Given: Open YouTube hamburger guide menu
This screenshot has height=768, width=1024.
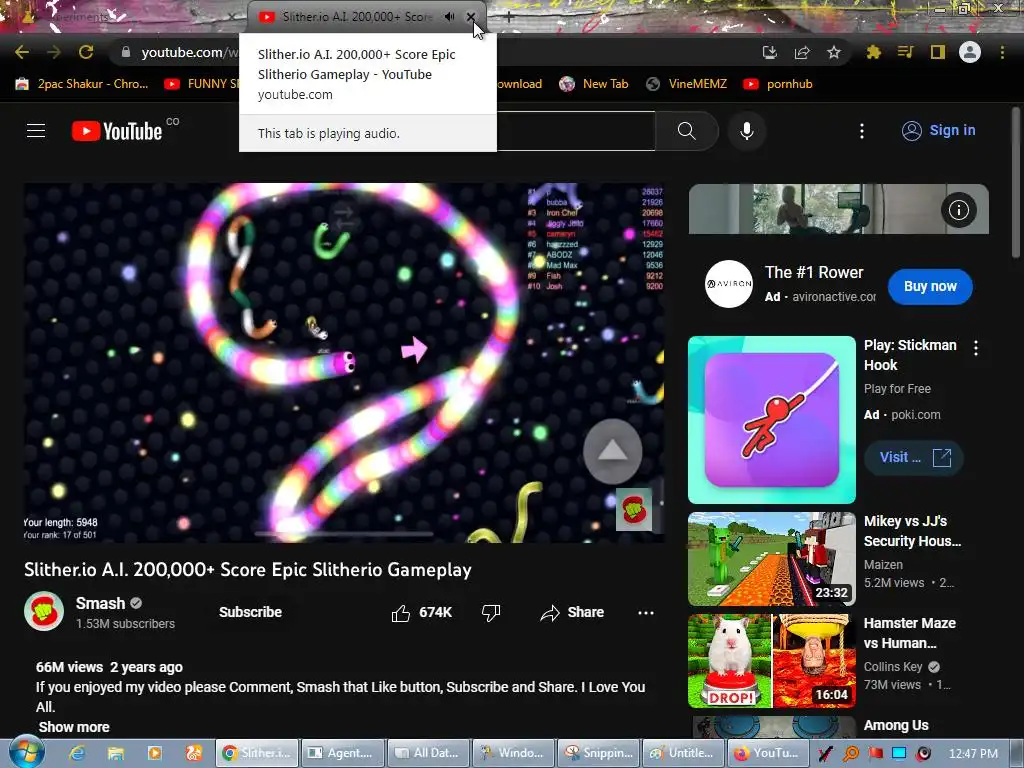Looking at the screenshot, I should 36,131.
